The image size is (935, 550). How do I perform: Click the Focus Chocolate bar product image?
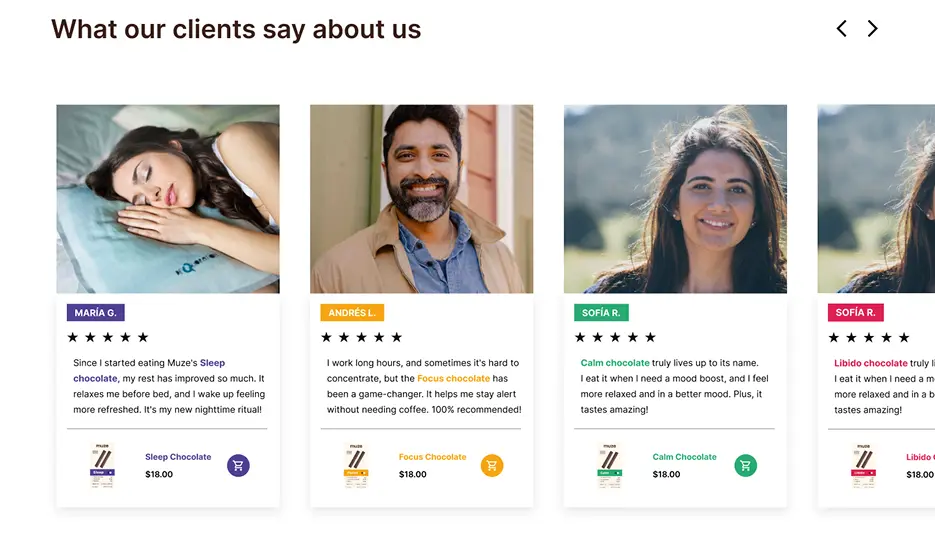[357, 465]
